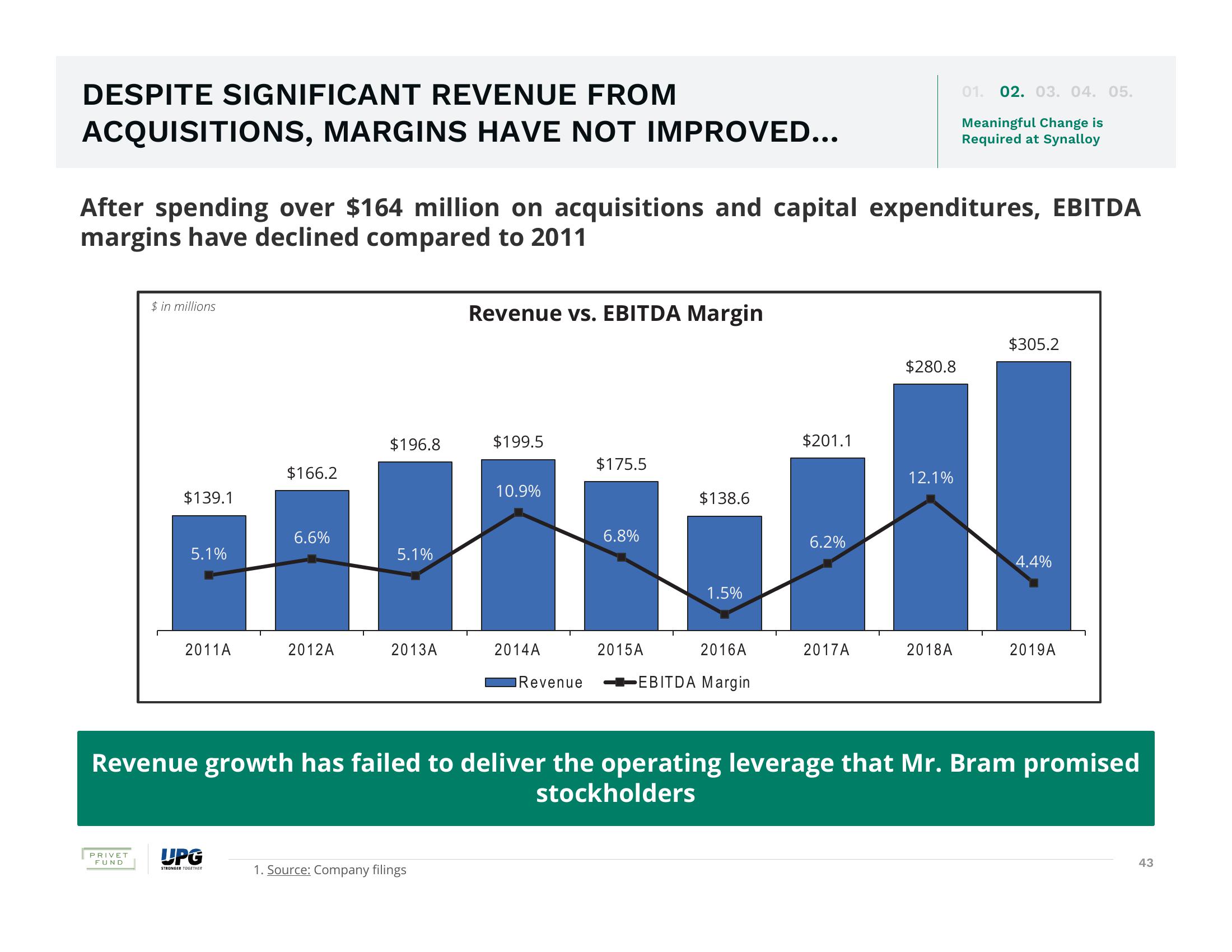This screenshot has width=1232, height=952.
Task: Click the 12.1% margin label
Action: [x=931, y=478]
